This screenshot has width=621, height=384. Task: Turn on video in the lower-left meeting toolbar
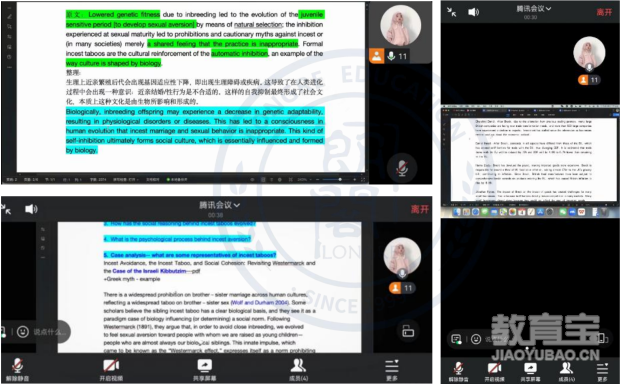pyautogui.click(x=111, y=369)
